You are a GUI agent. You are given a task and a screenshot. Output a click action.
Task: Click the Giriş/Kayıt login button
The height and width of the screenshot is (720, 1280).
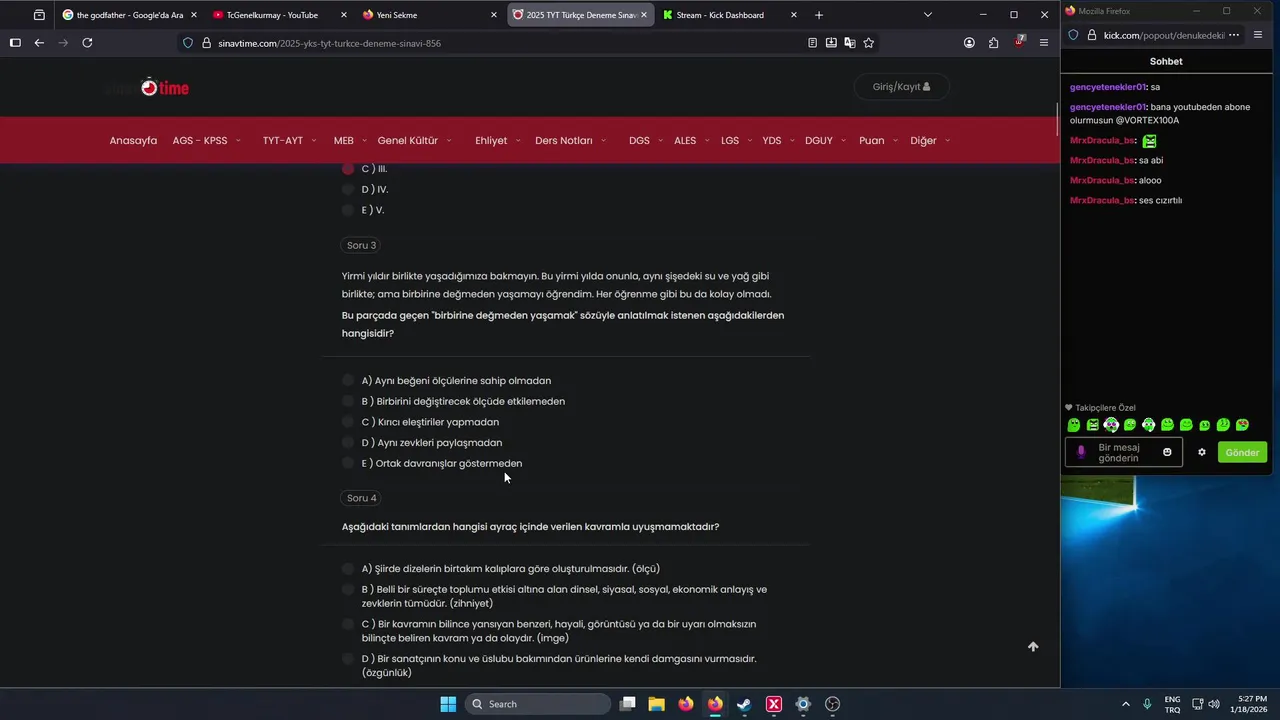pos(901,87)
